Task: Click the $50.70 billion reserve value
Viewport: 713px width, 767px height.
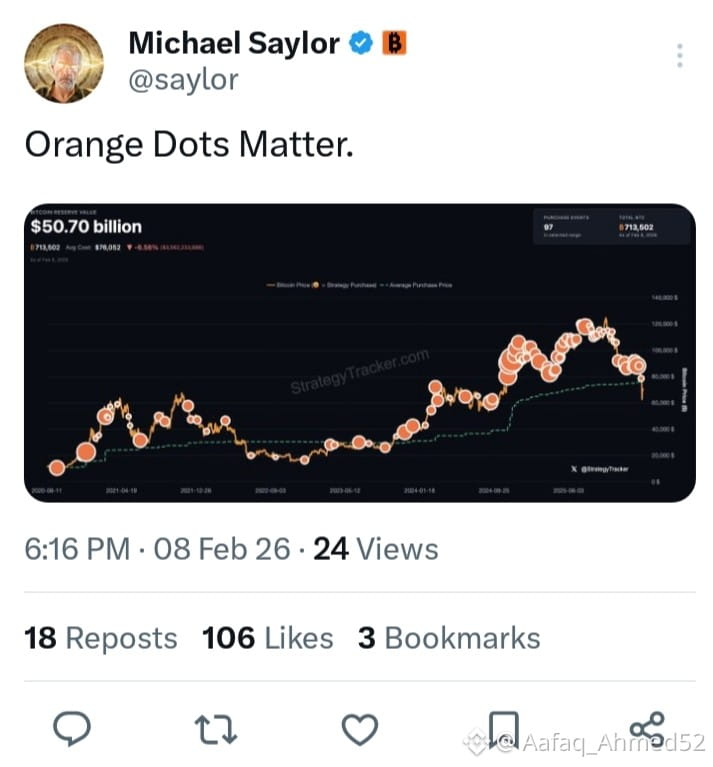Action: pyautogui.click(x=86, y=226)
